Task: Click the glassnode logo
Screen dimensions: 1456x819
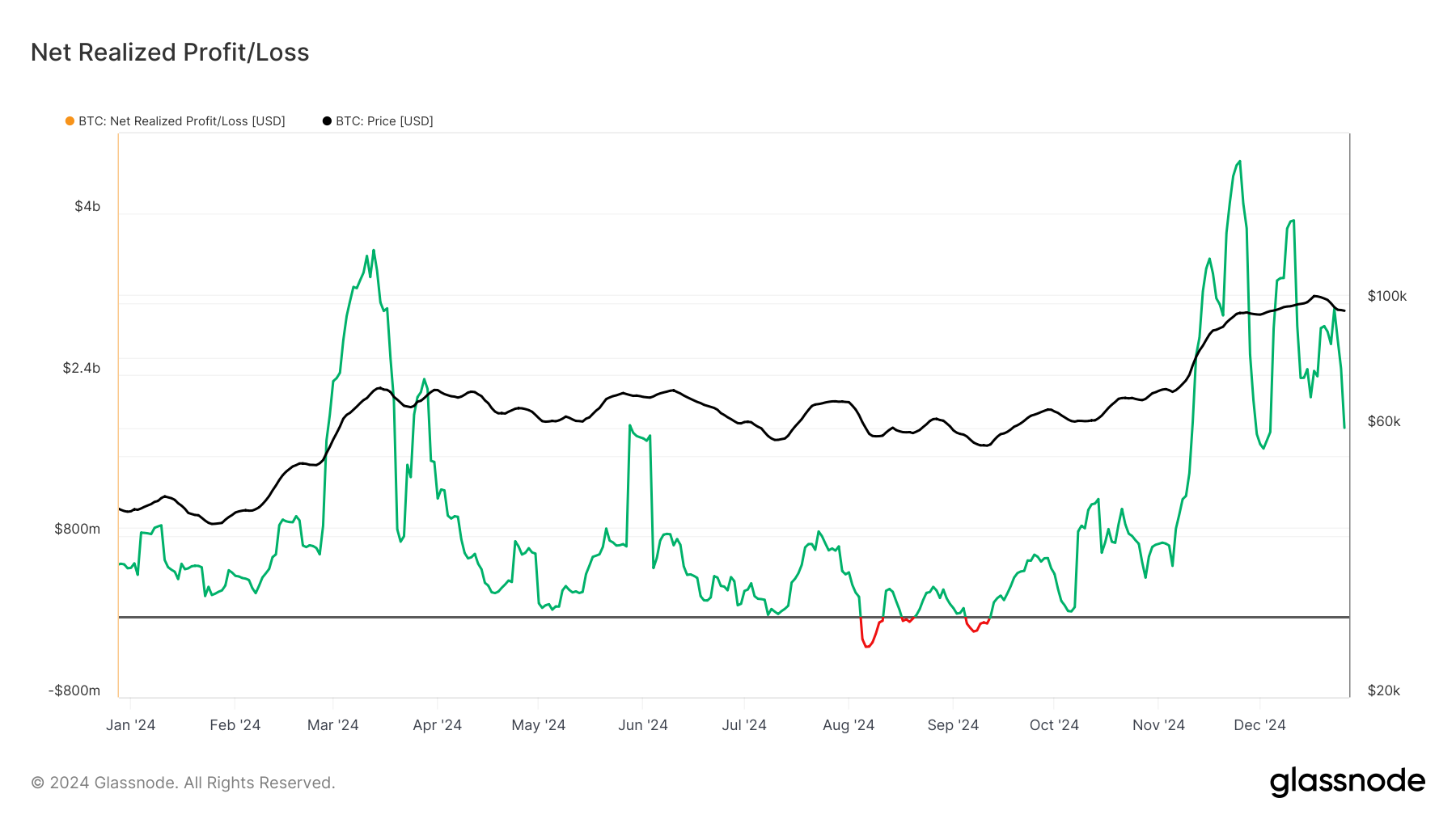Action: coord(1347,782)
